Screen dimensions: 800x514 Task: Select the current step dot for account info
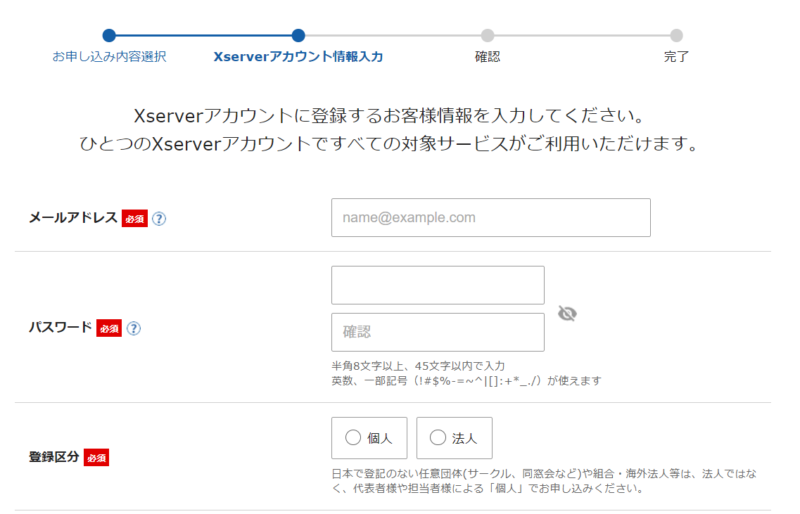click(298, 35)
